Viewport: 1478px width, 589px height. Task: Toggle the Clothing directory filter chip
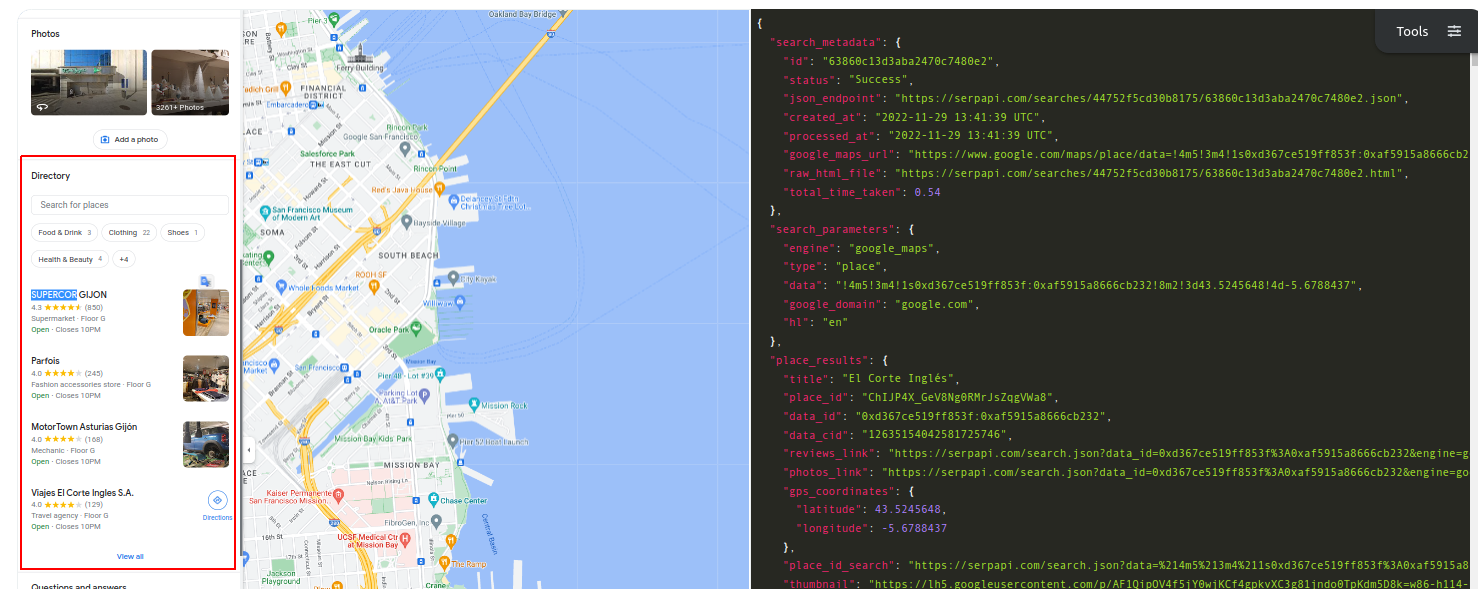coord(128,232)
